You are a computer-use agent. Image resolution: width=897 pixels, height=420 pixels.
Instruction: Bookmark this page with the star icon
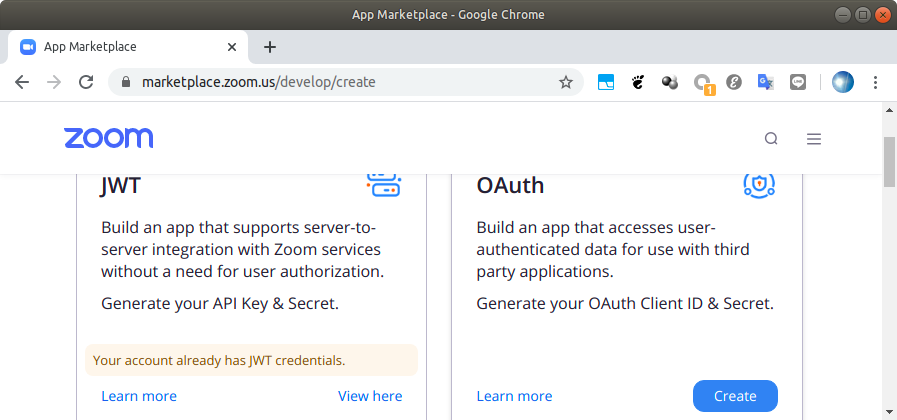(x=566, y=82)
